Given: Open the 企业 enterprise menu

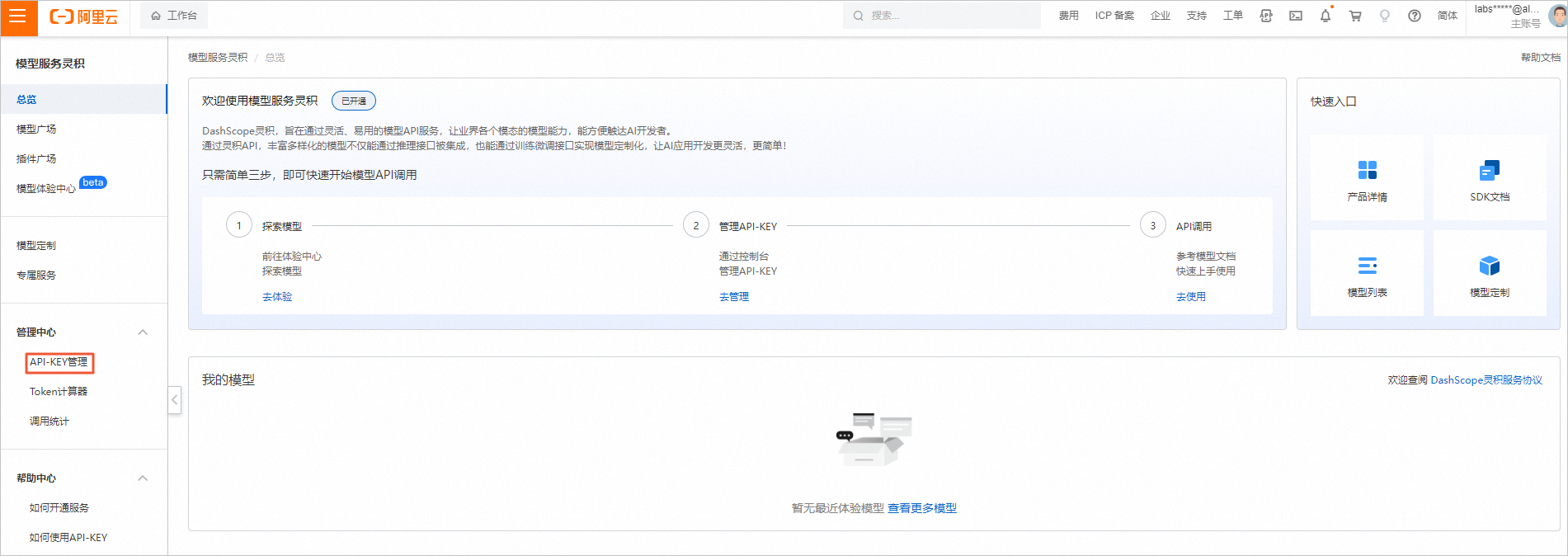Looking at the screenshot, I should pyautogui.click(x=1160, y=16).
